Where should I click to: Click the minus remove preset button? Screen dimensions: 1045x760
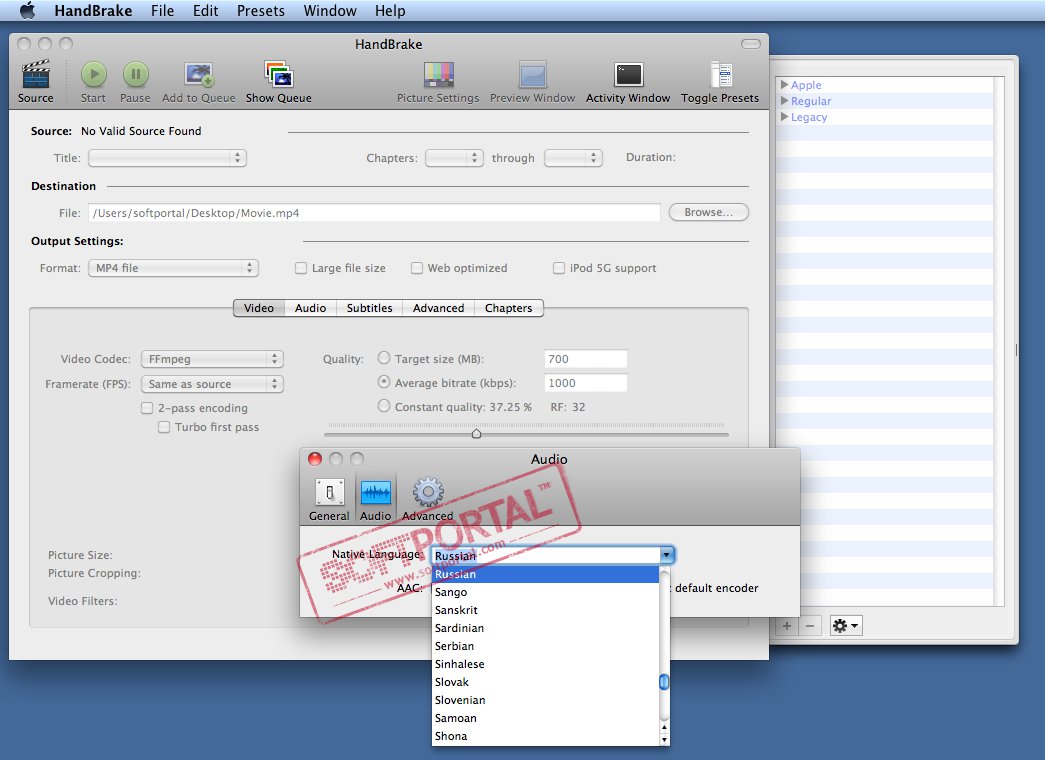pyautogui.click(x=810, y=625)
